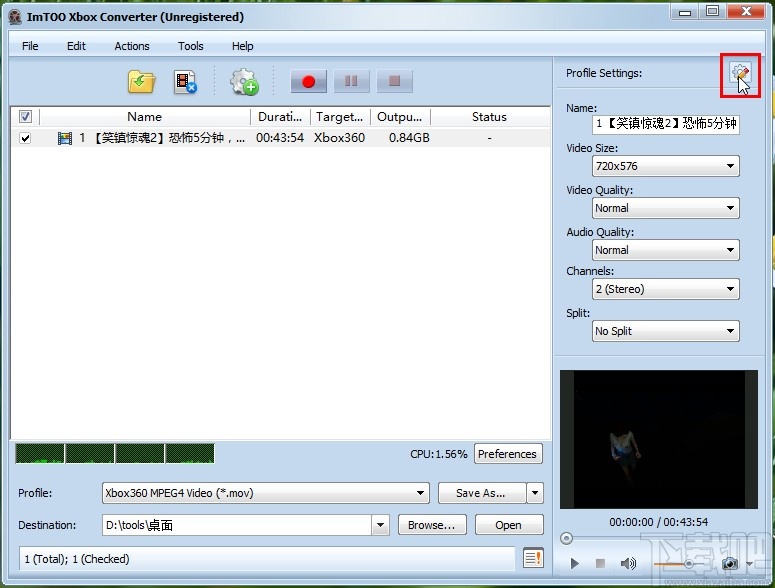Viewport: 775px width, 588px height.
Task: Take a snapshot with the camera icon
Action: point(730,563)
